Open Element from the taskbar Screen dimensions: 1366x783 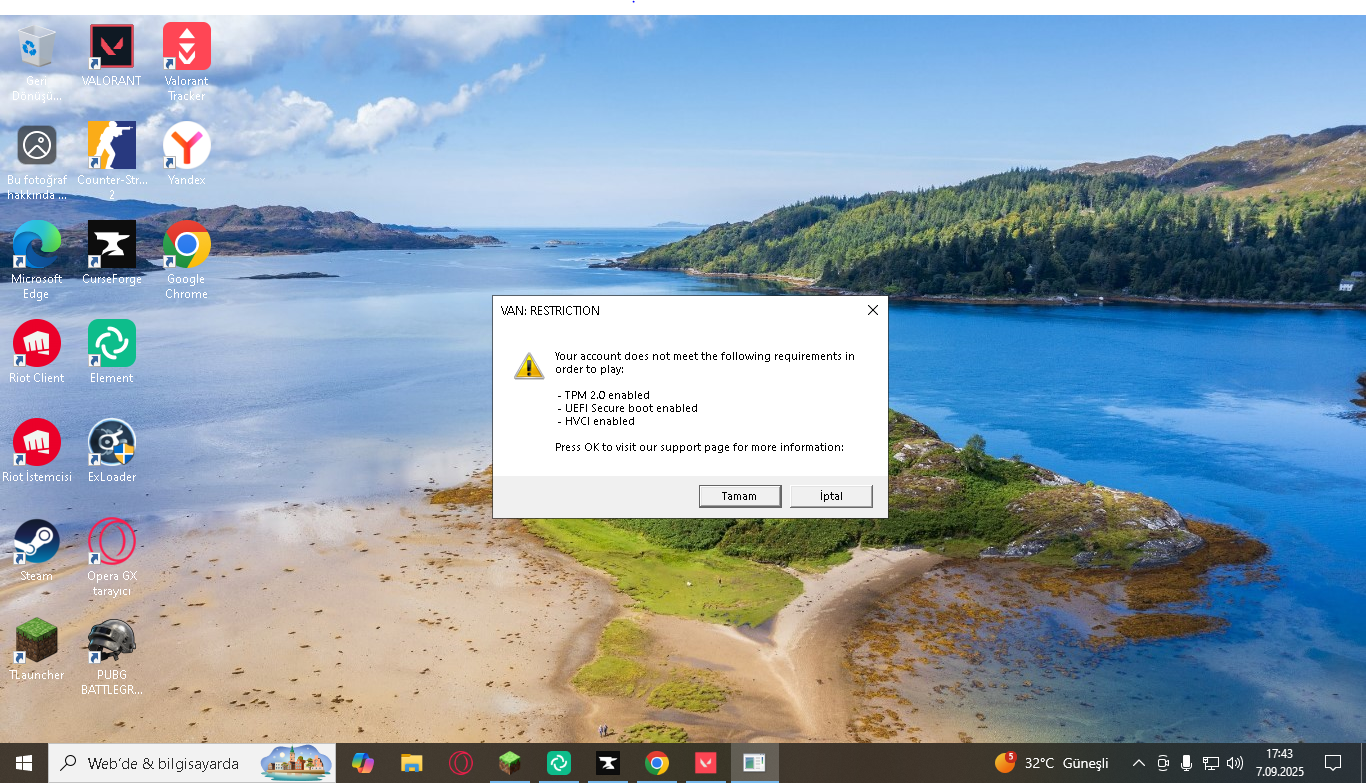pos(559,763)
